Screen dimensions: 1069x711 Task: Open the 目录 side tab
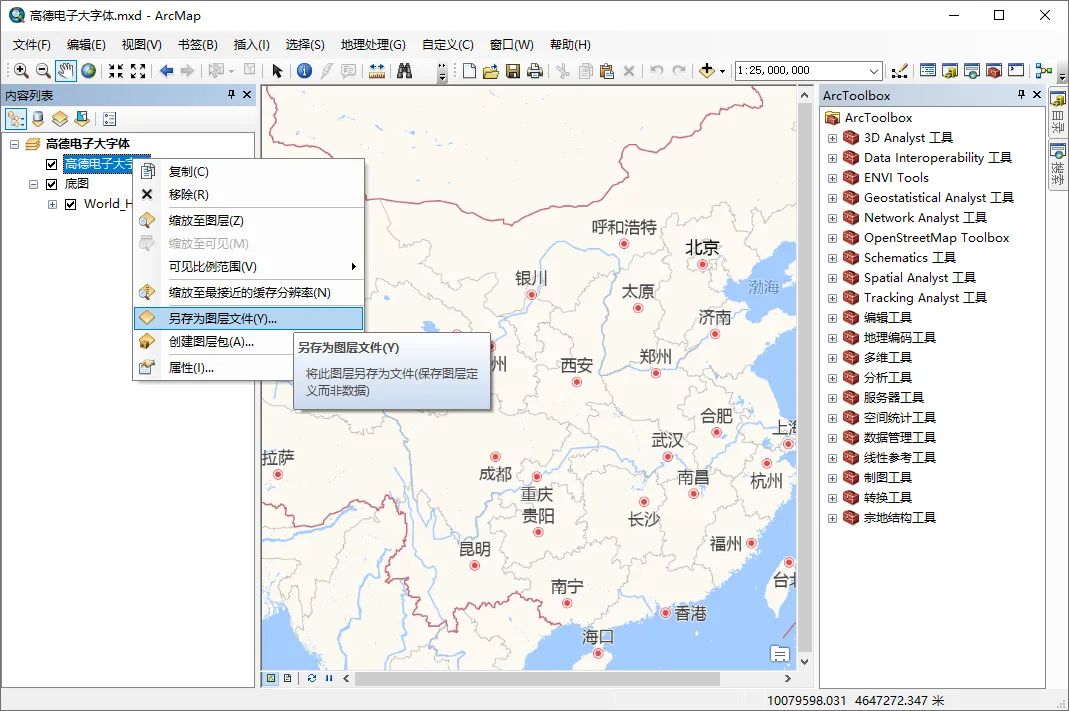pos(1057,112)
